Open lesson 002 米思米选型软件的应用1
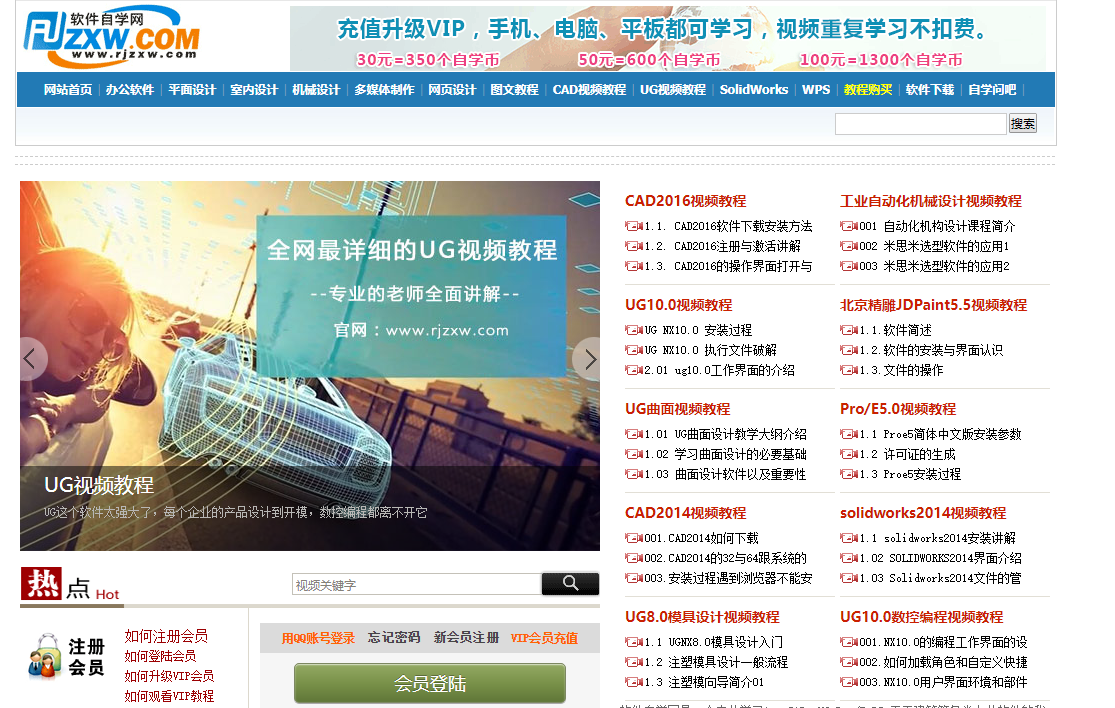Screen dimensions: 1115x708 pyautogui.click(x=934, y=246)
